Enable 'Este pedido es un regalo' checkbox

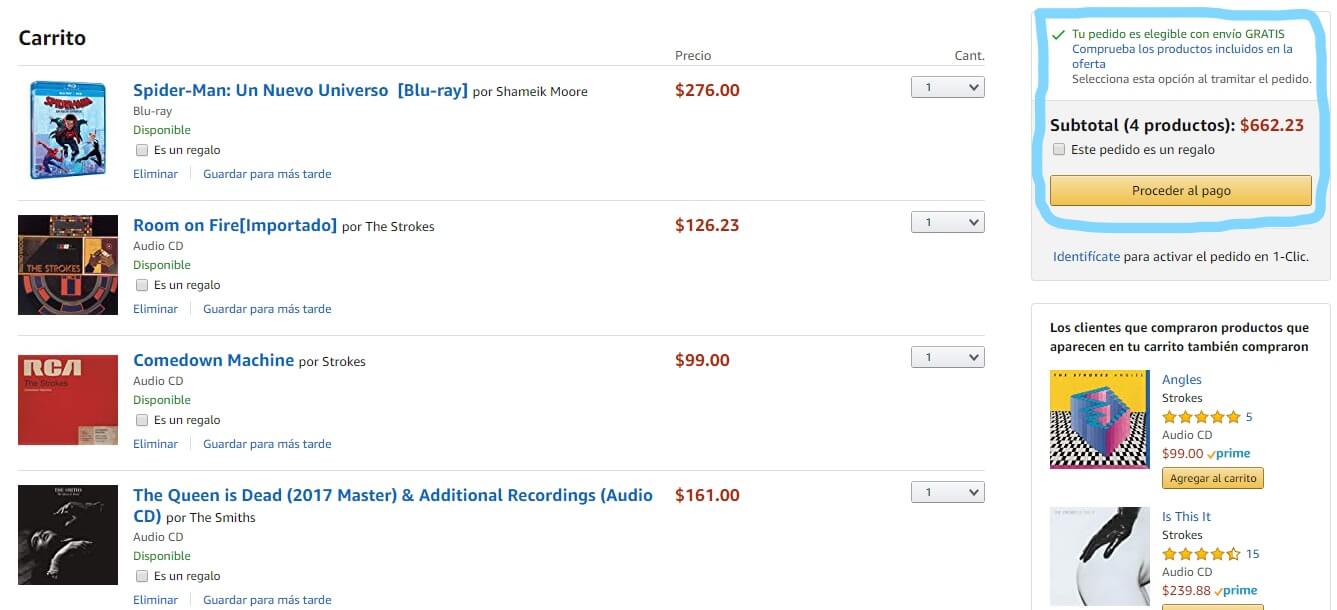(x=1059, y=150)
